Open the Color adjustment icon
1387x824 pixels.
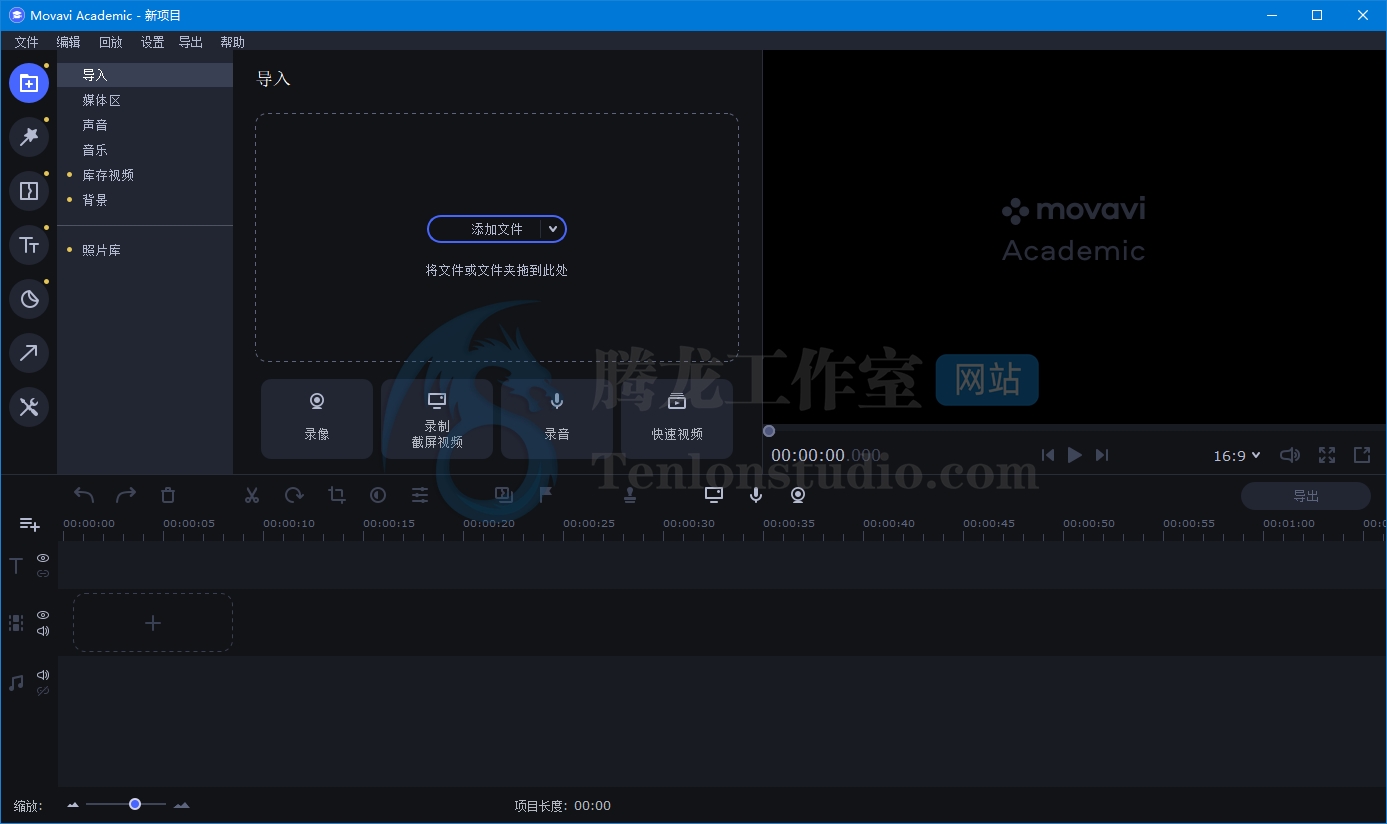coord(378,495)
